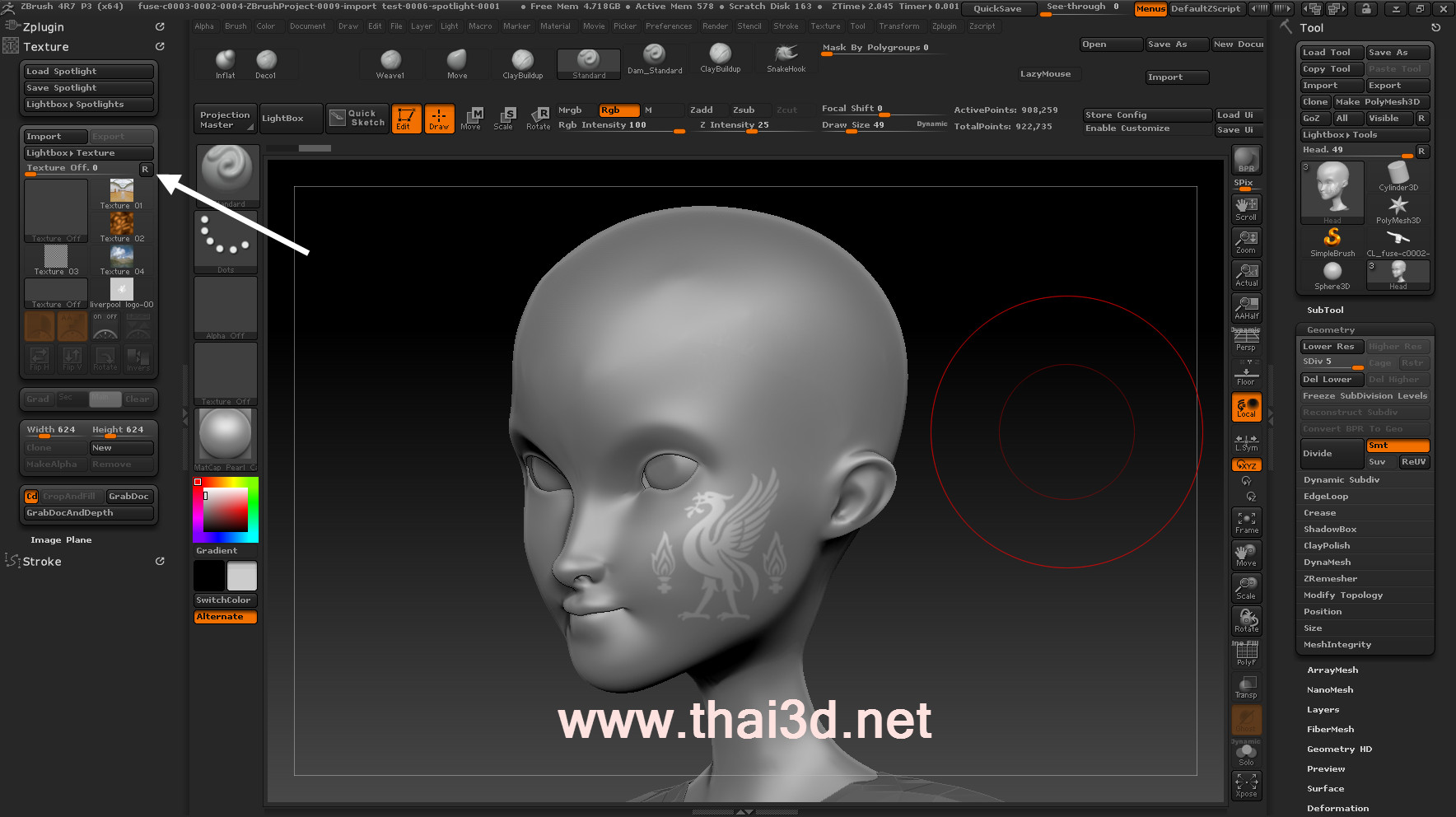Click the BPR render icon

coord(1246,160)
